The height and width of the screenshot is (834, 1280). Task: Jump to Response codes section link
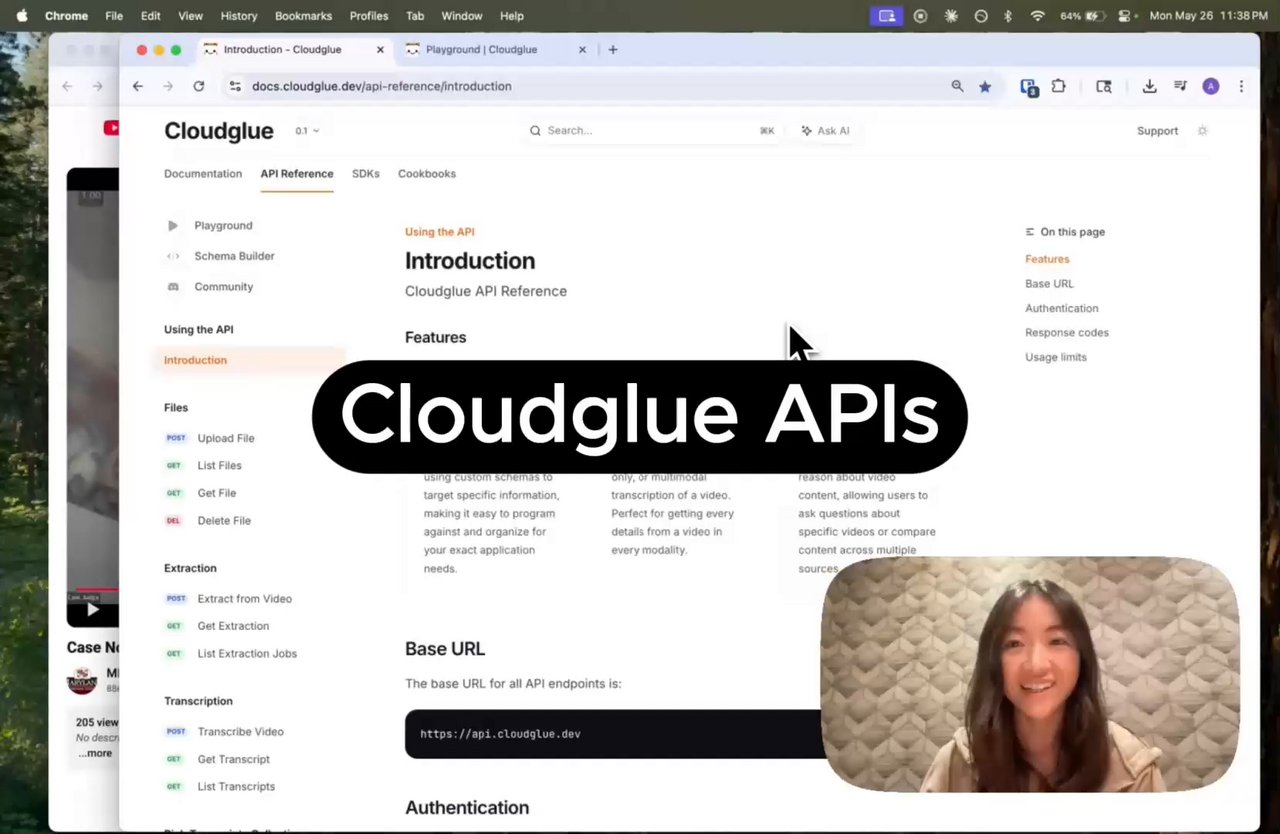[1066, 333]
